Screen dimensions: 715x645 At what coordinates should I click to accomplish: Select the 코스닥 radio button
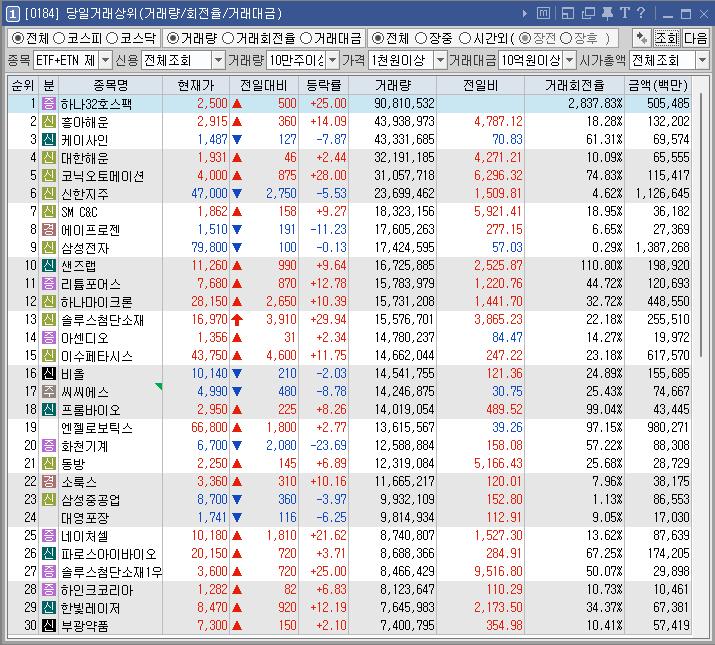pyautogui.click(x=112, y=38)
